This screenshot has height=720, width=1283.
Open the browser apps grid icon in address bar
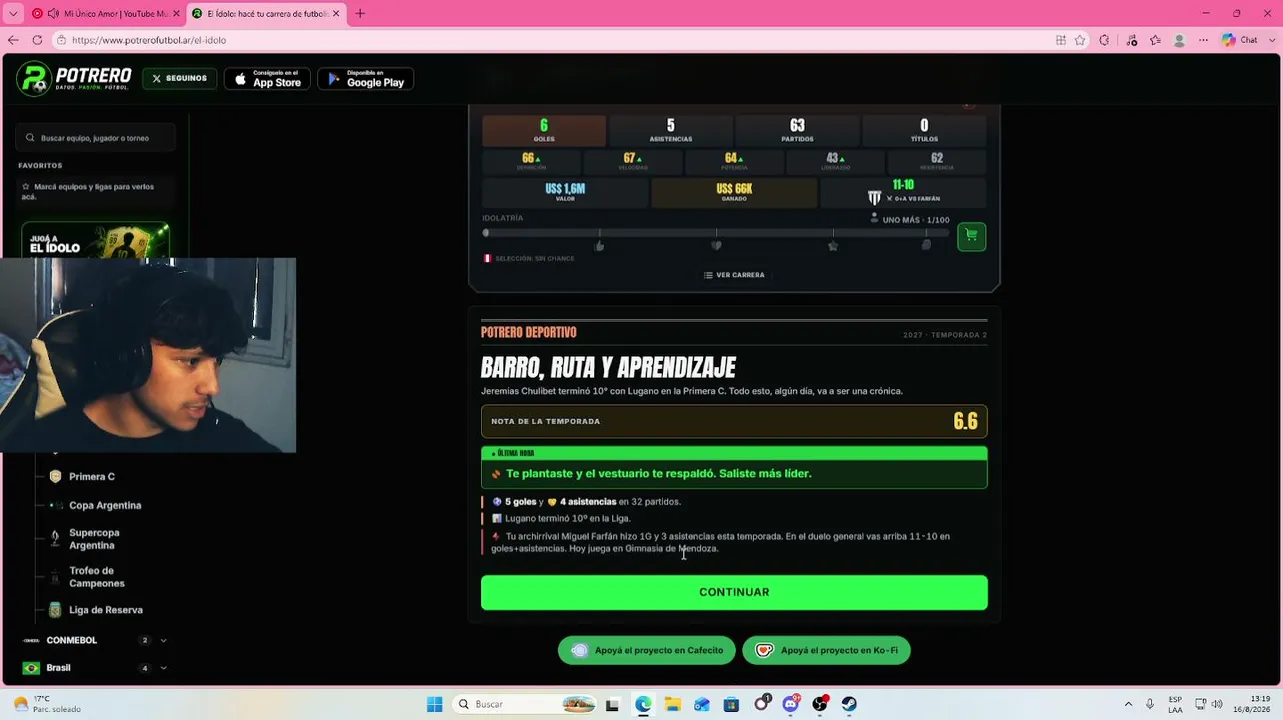click(x=1061, y=40)
